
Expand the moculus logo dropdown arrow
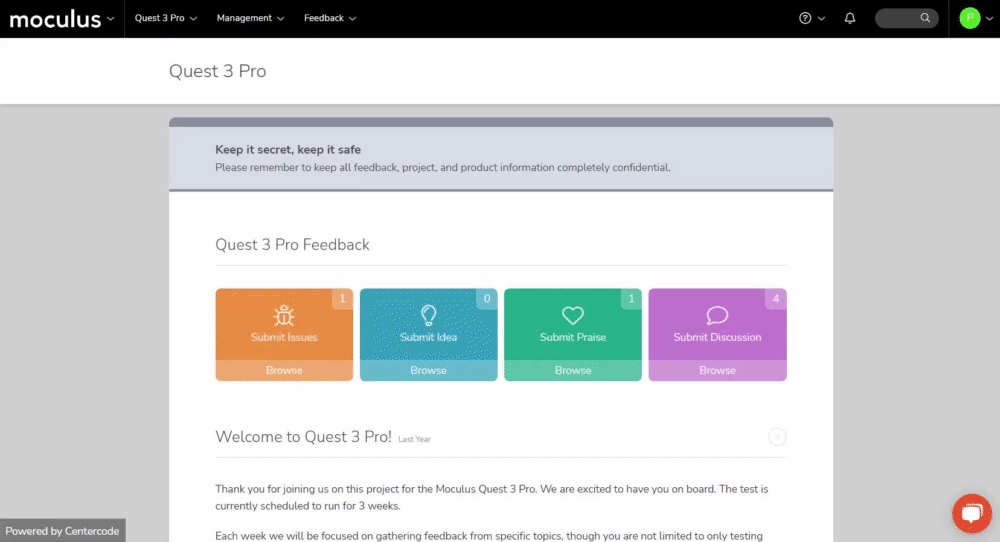[110, 18]
